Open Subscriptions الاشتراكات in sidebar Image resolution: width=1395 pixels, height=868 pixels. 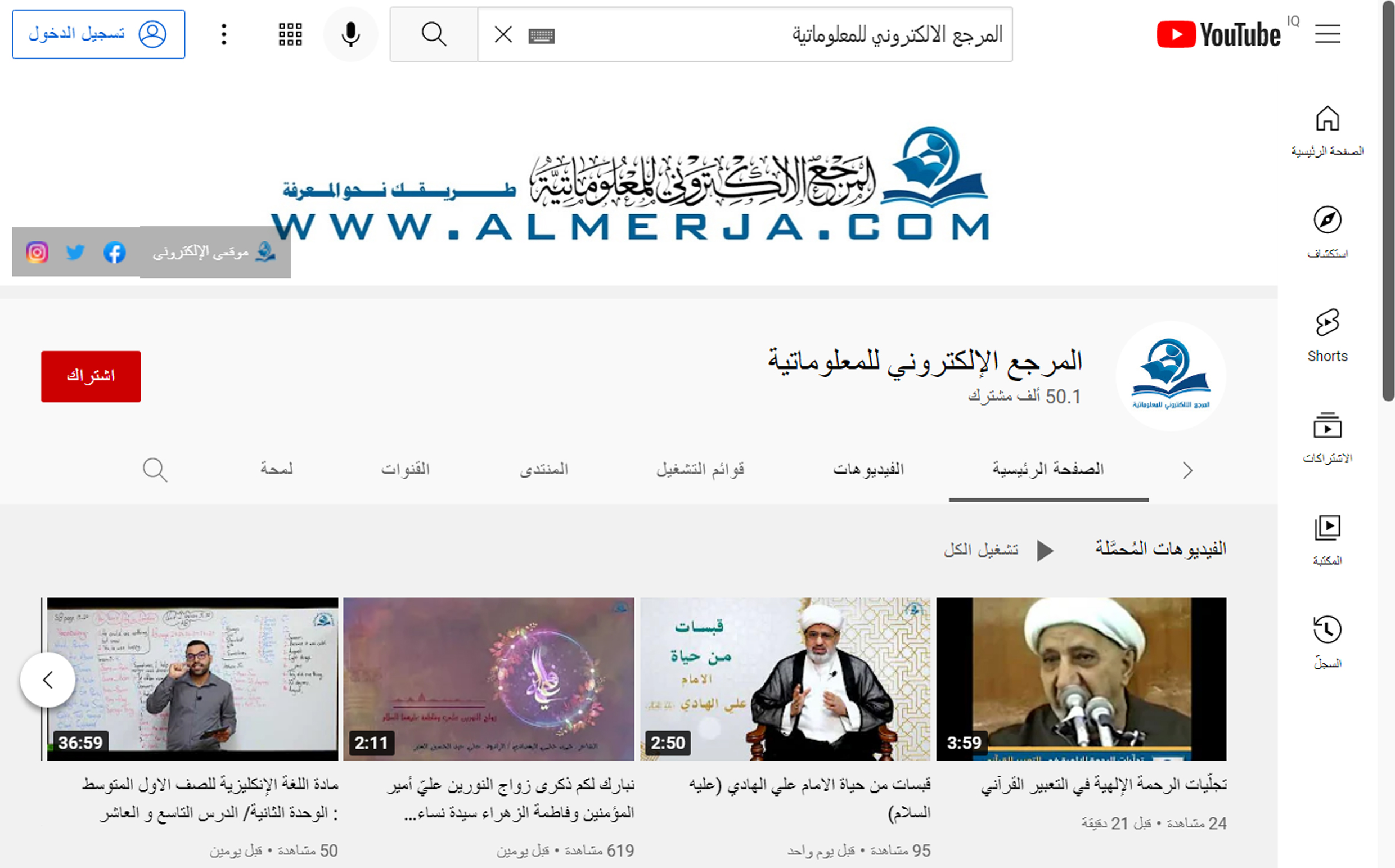pos(1327,438)
